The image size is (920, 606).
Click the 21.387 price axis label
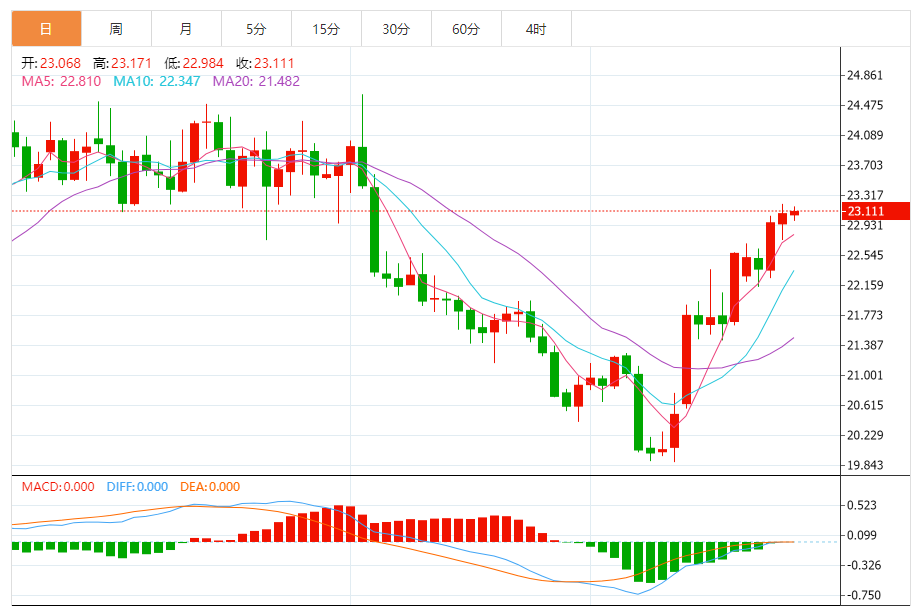[865, 346]
